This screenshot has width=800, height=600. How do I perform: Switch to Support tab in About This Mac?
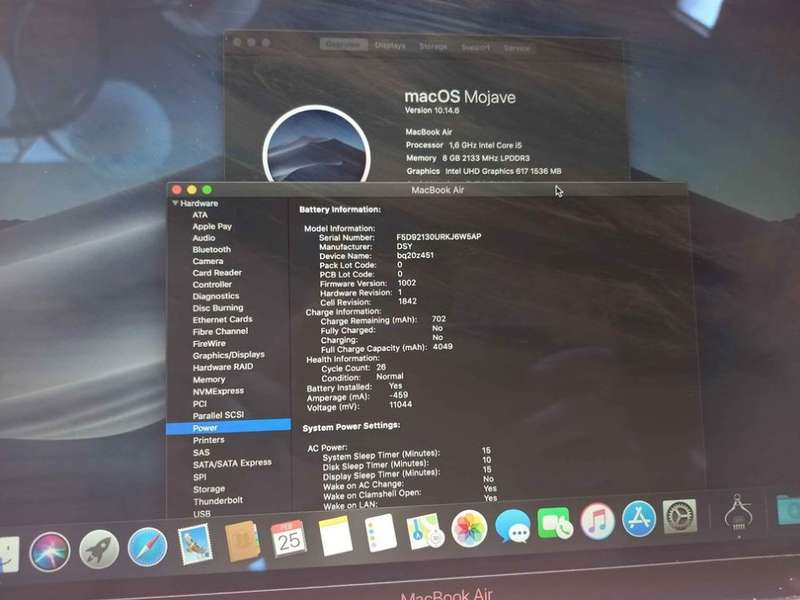coord(476,47)
